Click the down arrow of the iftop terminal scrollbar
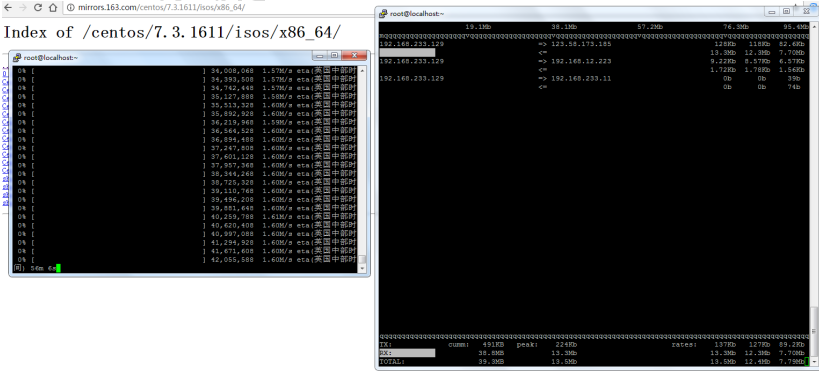The width and height of the screenshot is (819, 374). pyautogui.click(x=814, y=362)
